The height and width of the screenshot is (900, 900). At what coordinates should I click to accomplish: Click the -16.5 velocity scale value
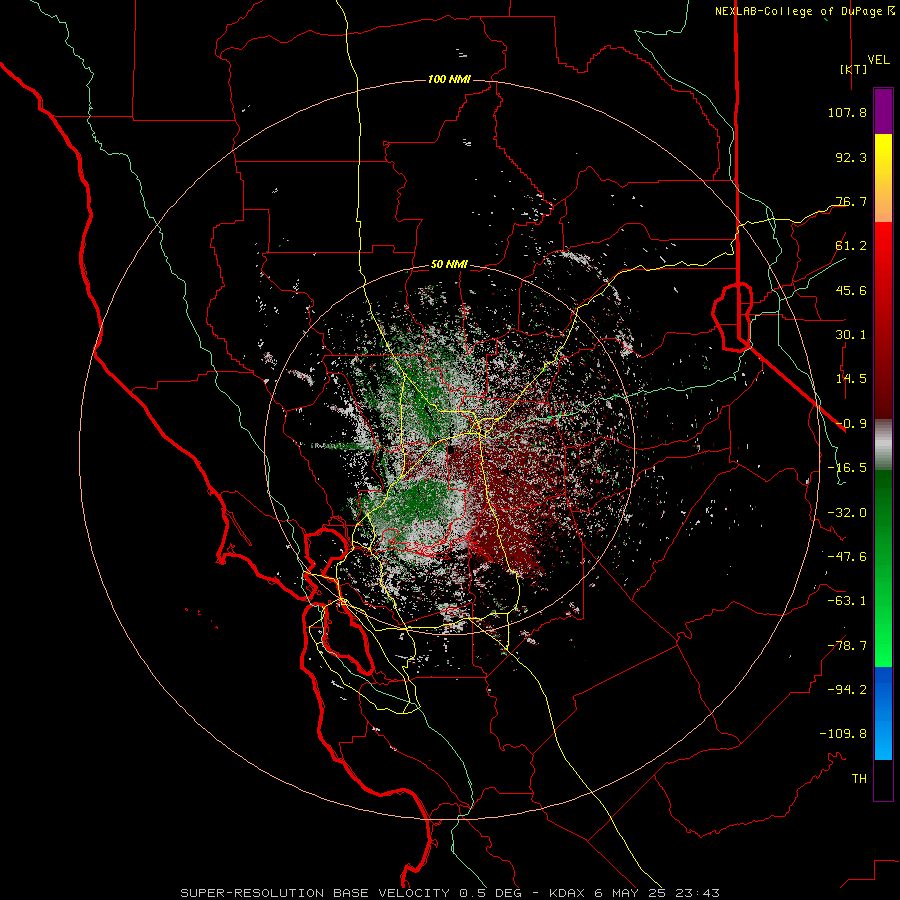[x=847, y=468]
